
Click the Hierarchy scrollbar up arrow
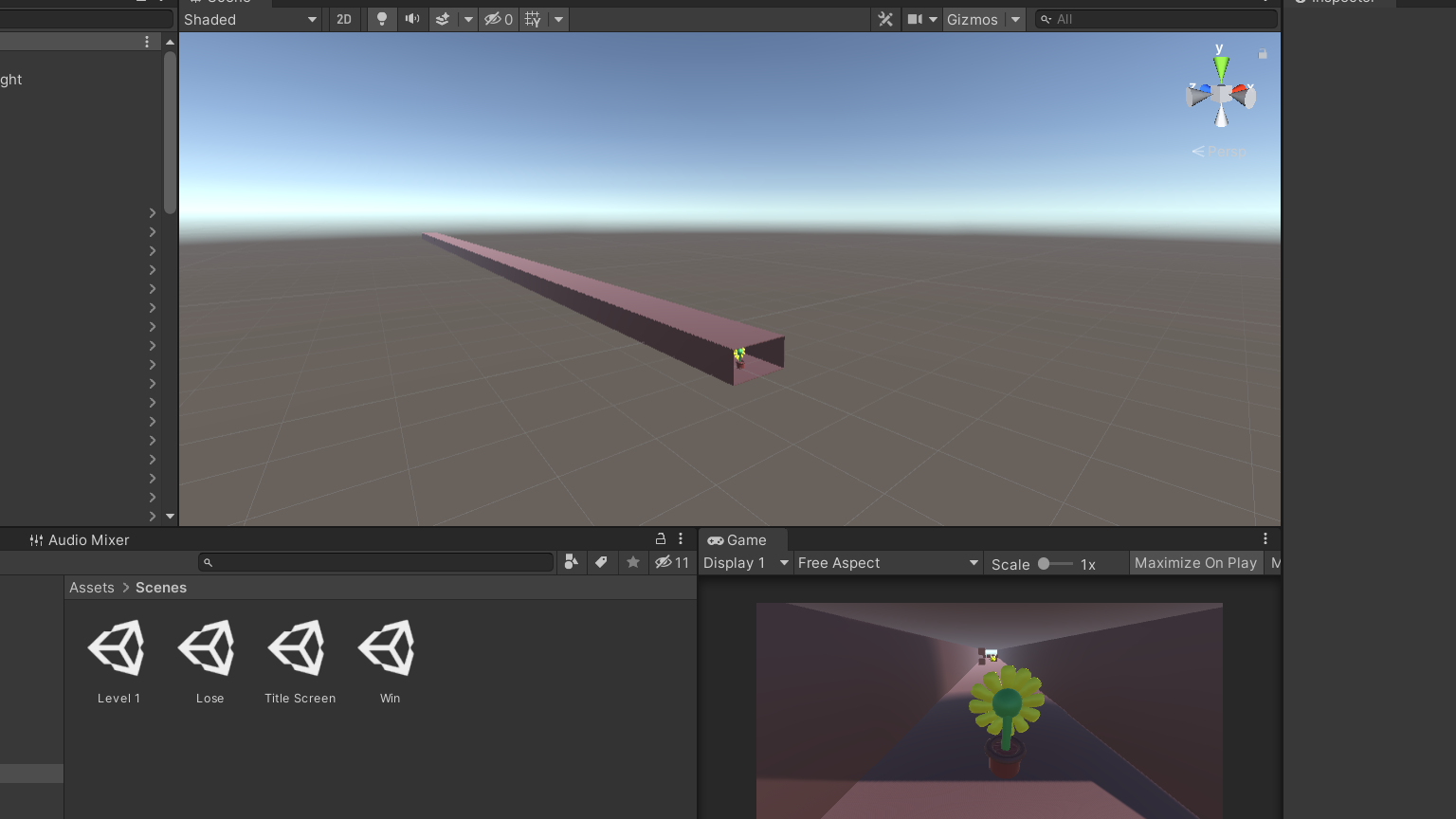coord(170,42)
